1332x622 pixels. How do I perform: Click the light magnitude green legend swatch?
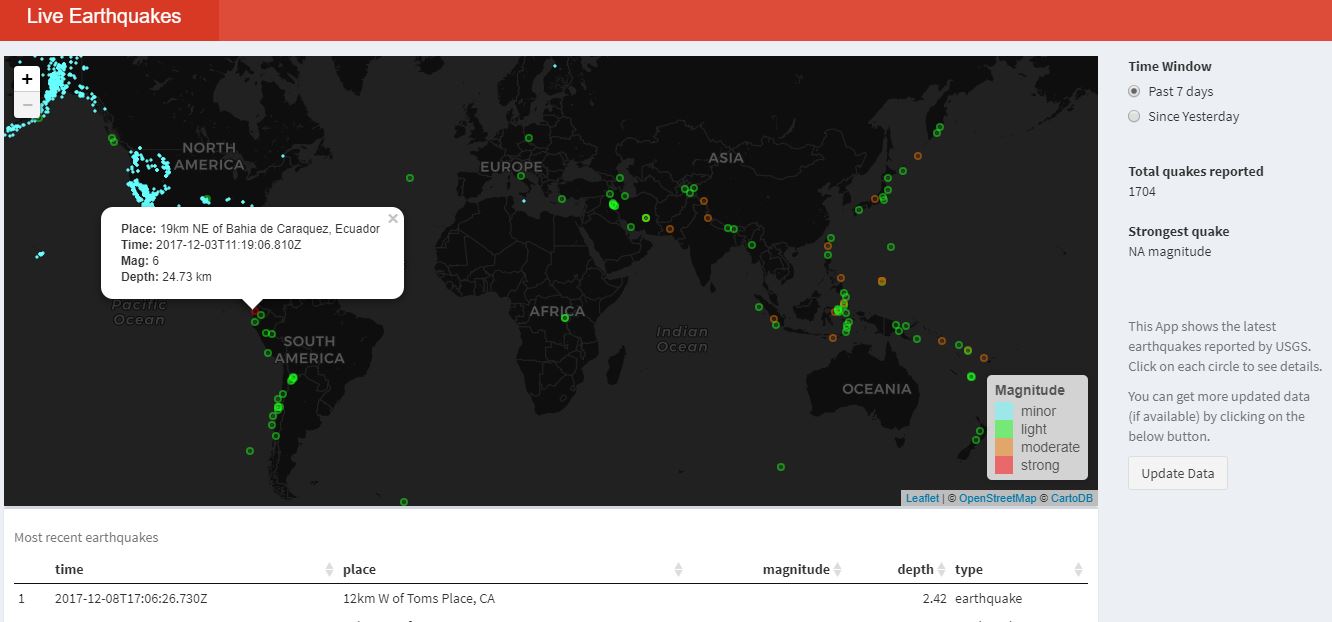pos(1004,429)
